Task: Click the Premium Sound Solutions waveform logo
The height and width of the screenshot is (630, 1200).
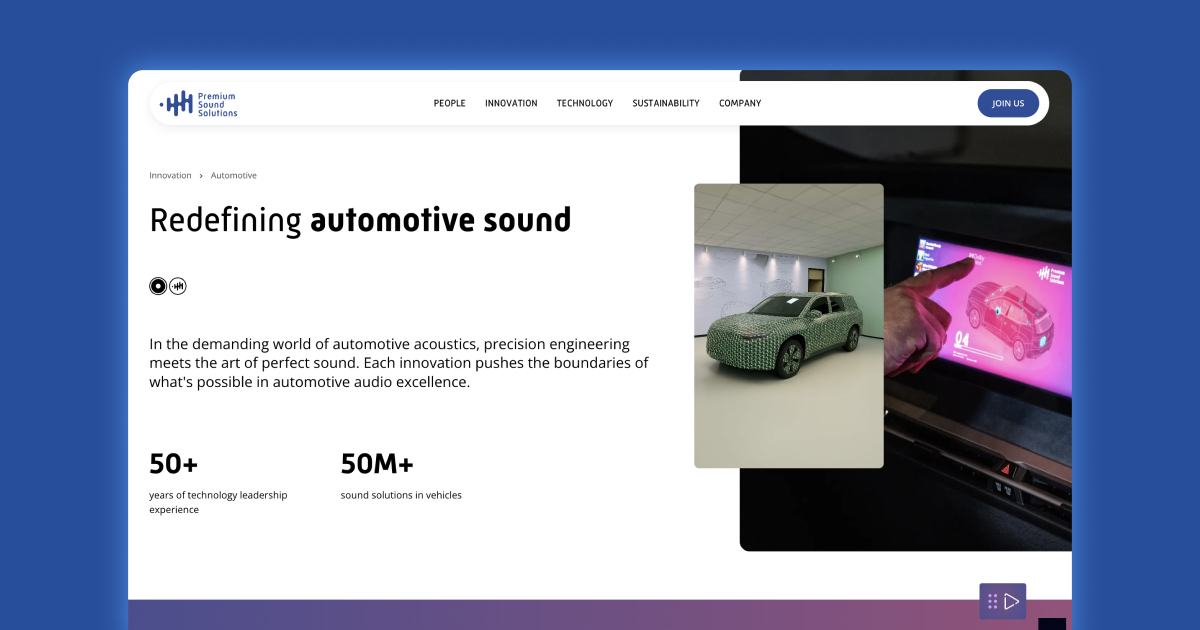Action: 178,102
